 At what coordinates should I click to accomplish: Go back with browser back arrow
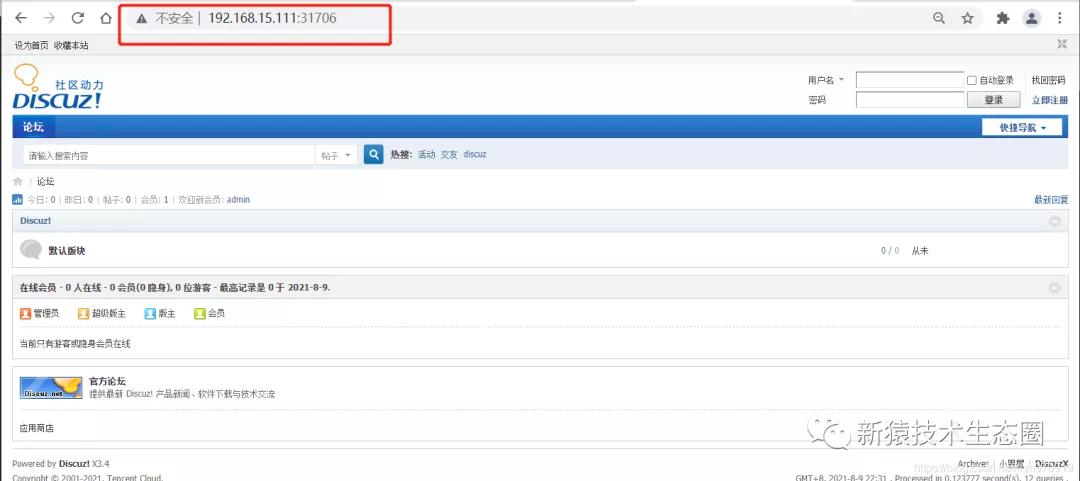(21, 19)
